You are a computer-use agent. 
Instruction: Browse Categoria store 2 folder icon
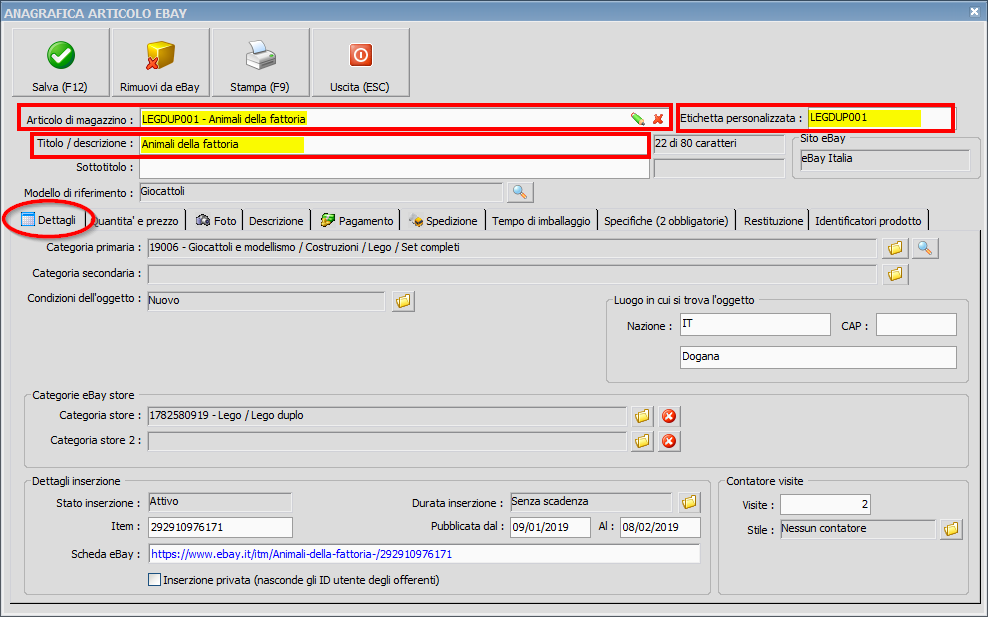pos(642,441)
